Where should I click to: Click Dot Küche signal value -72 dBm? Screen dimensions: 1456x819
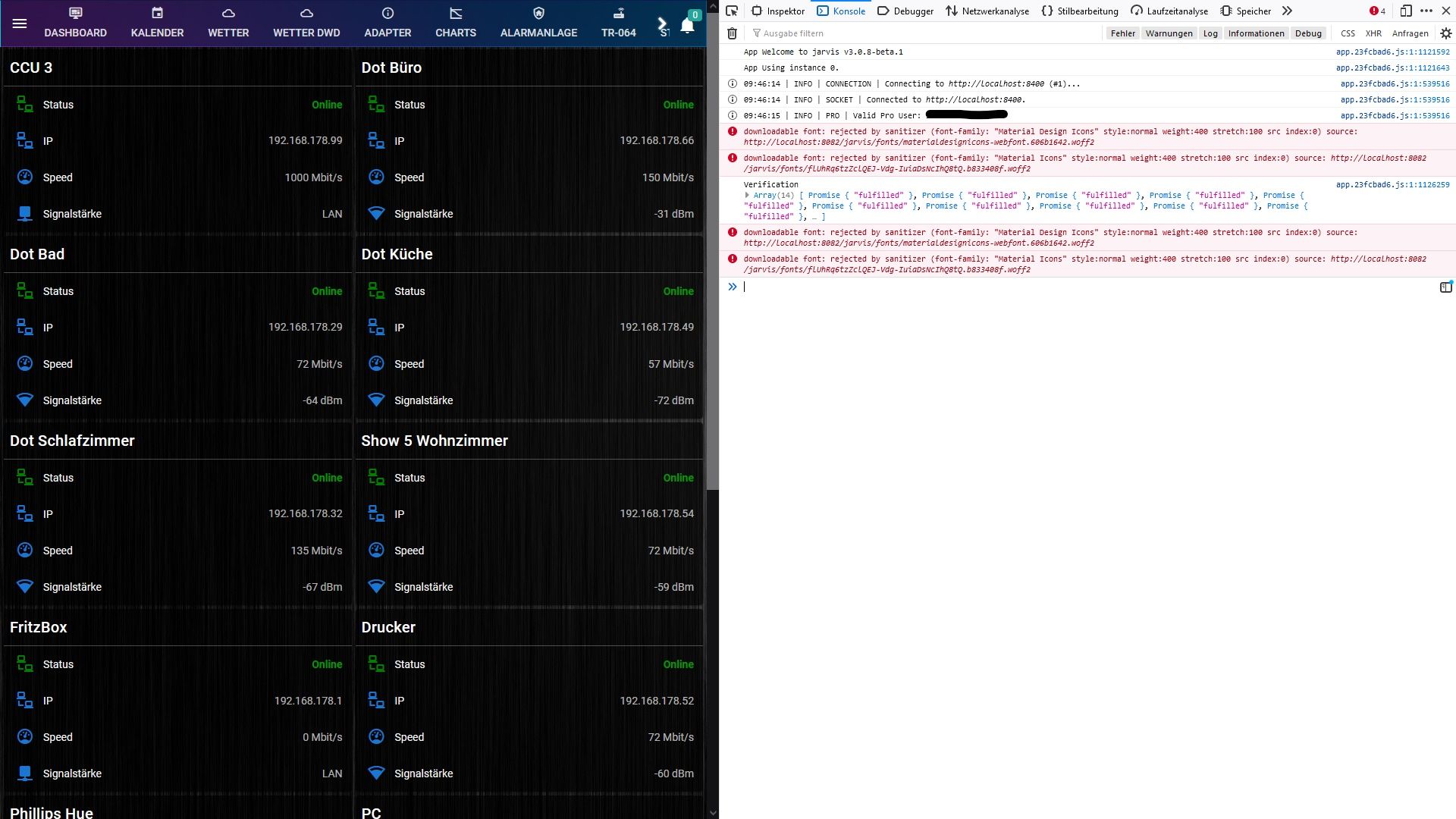673,400
